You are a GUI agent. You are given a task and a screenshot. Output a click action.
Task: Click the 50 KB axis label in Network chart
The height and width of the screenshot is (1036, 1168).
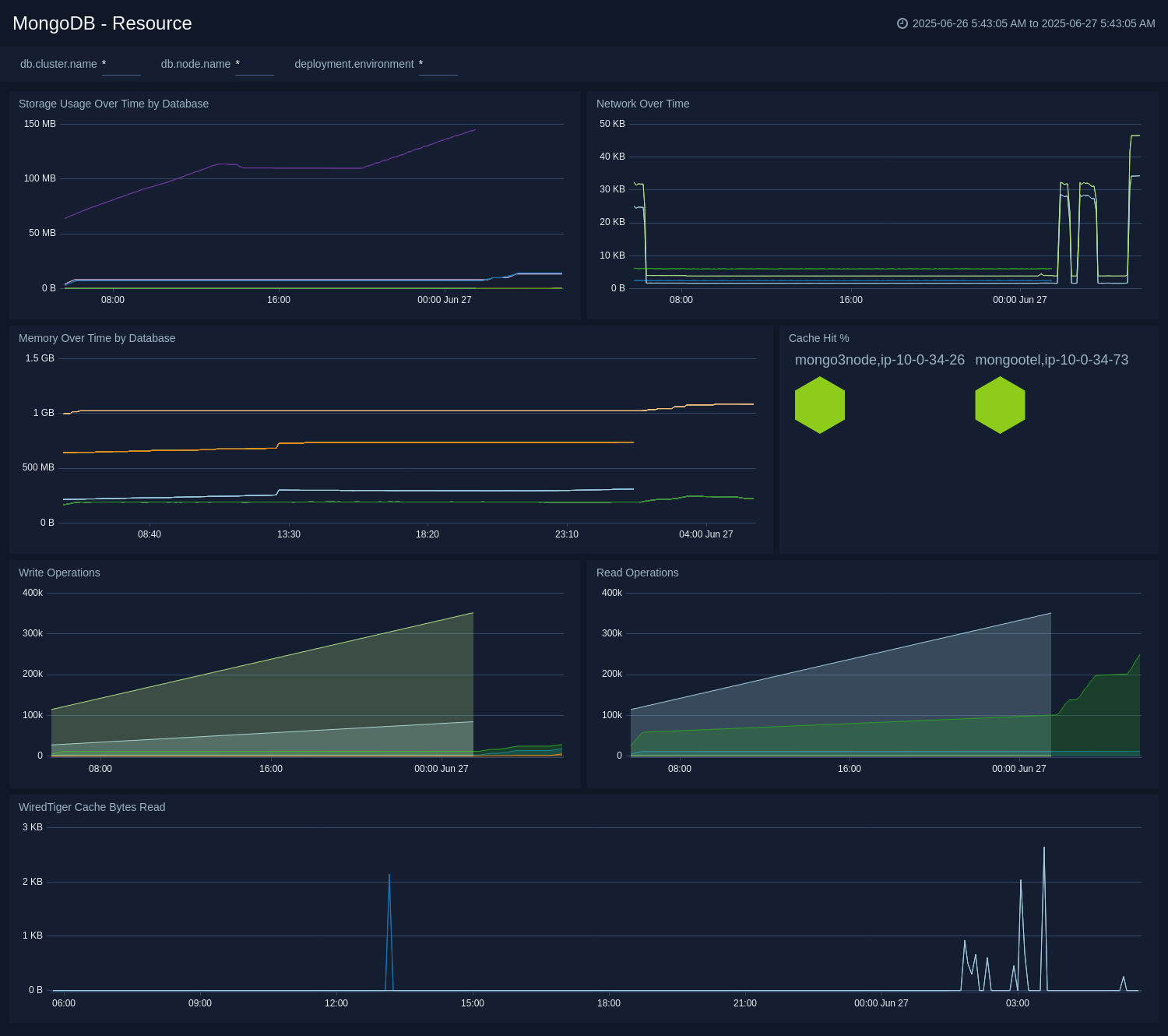pyautogui.click(x=612, y=124)
